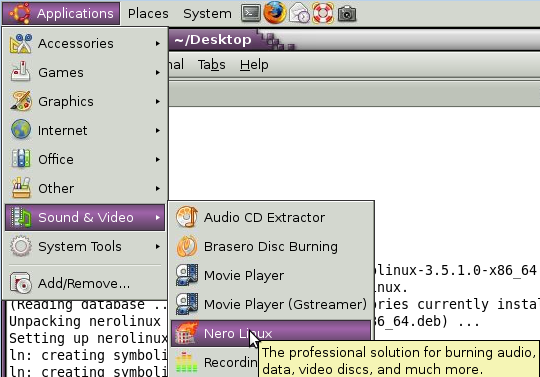Expand Accessories submenu arrow
This screenshot has height=377, width=540.
[158, 43]
